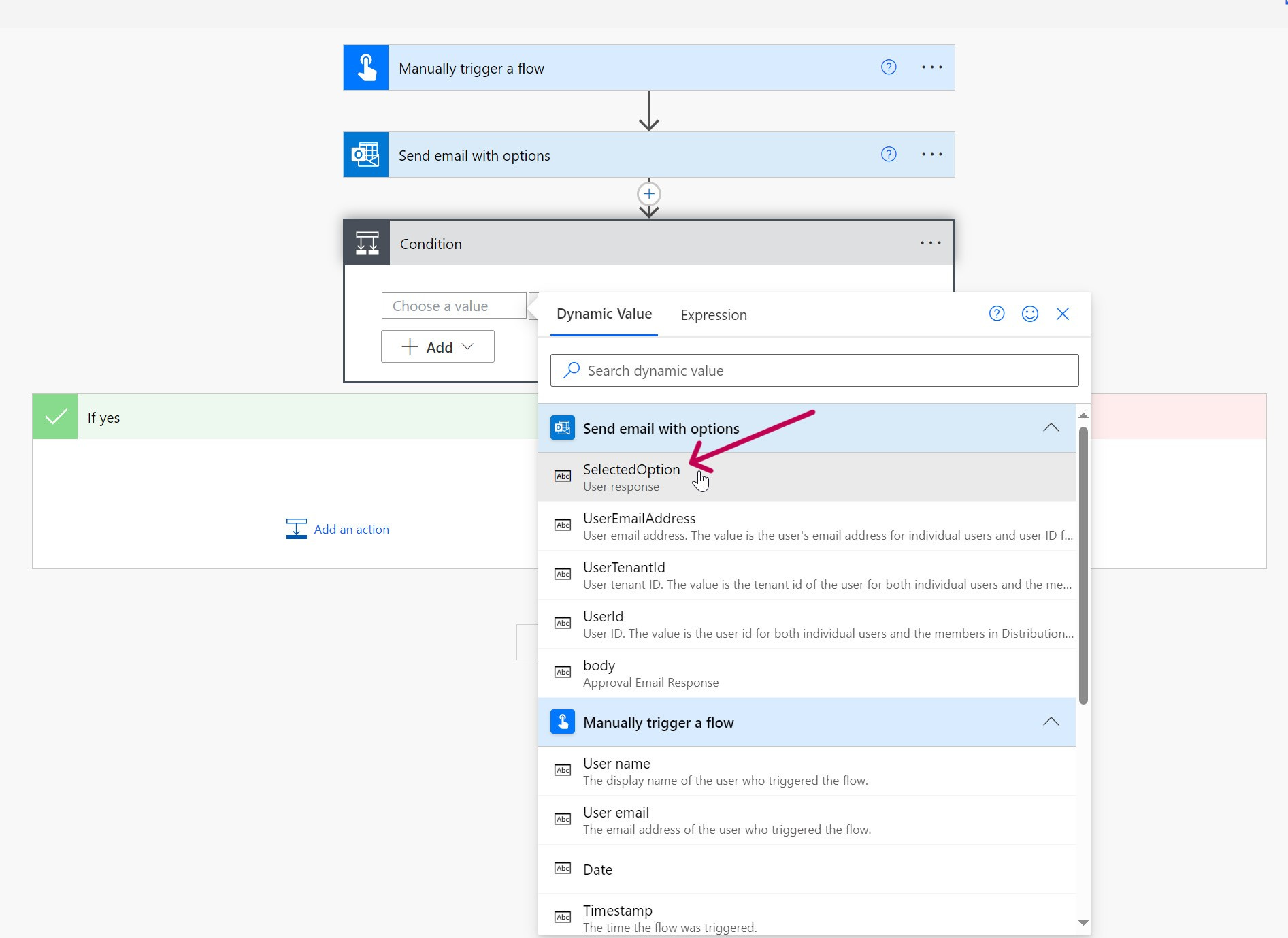Switch to the Expression tab
The width and height of the screenshot is (1288, 938).
pyautogui.click(x=714, y=314)
